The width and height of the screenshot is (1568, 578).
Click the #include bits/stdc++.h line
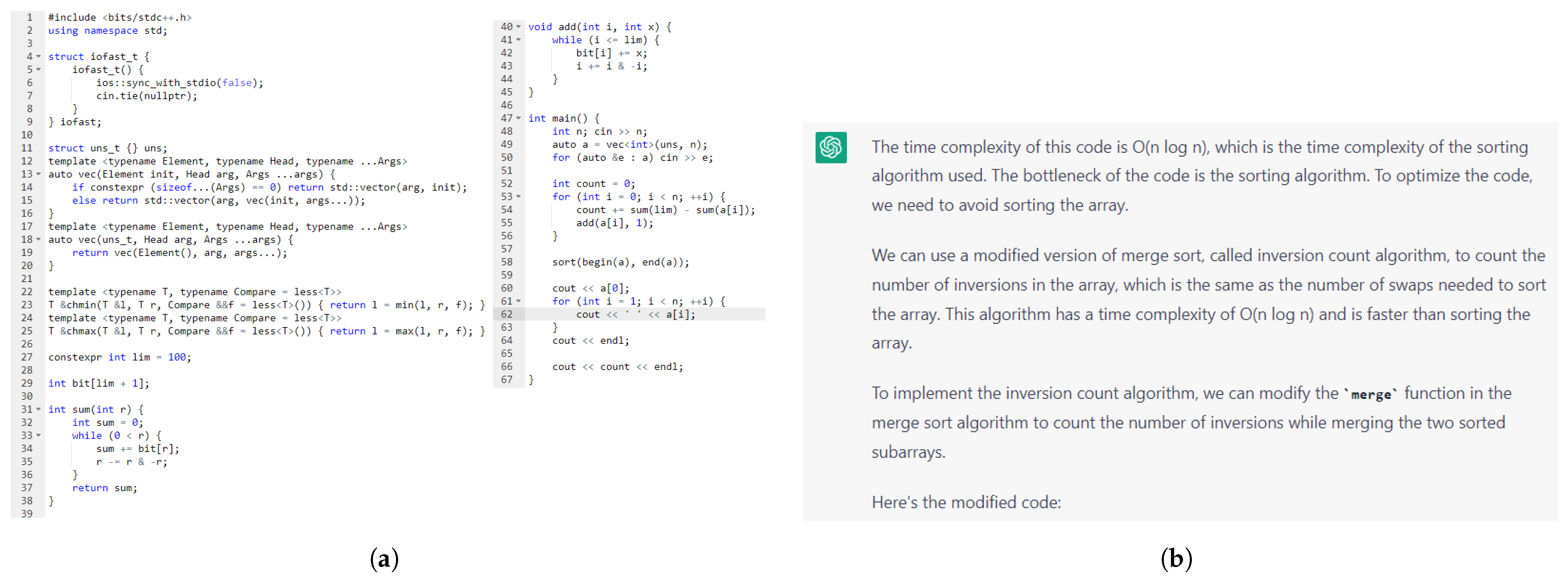tap(120, 17)
